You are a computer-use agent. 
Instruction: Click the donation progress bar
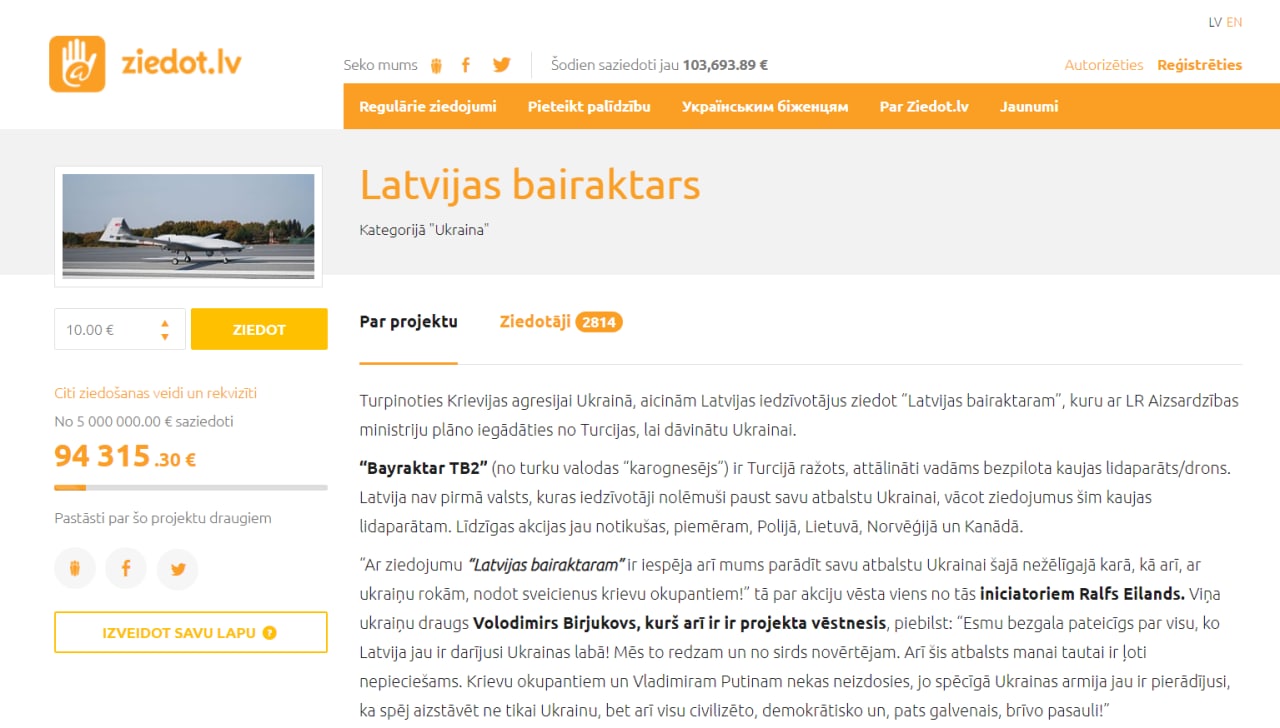(x=190, y=488)
